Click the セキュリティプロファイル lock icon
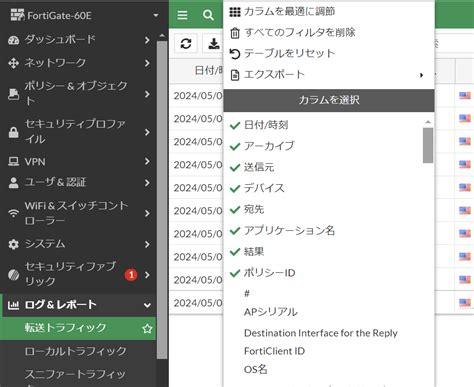 click(14, 132)
